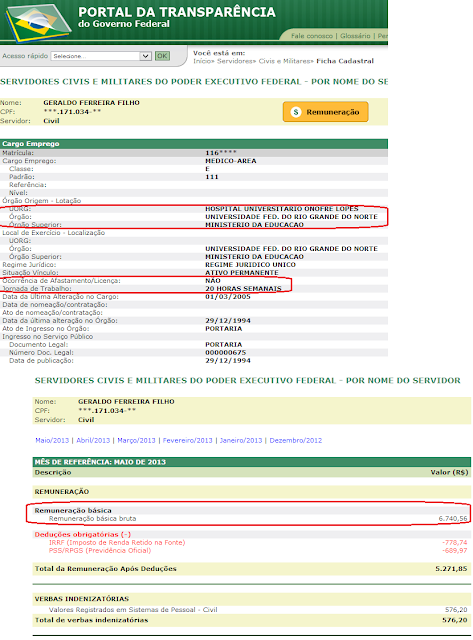Go to Servidores breadcrumb link
This screenshot has height=640, width=473.
pos(235,61)
